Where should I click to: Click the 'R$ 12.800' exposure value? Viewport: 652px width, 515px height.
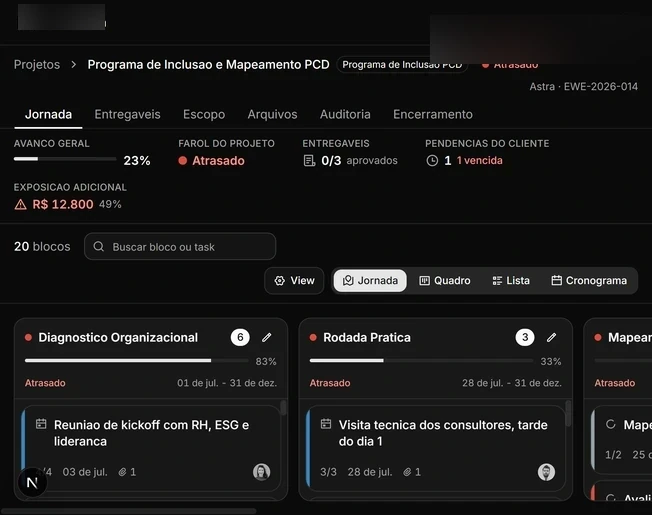click(x=63, y=204)
